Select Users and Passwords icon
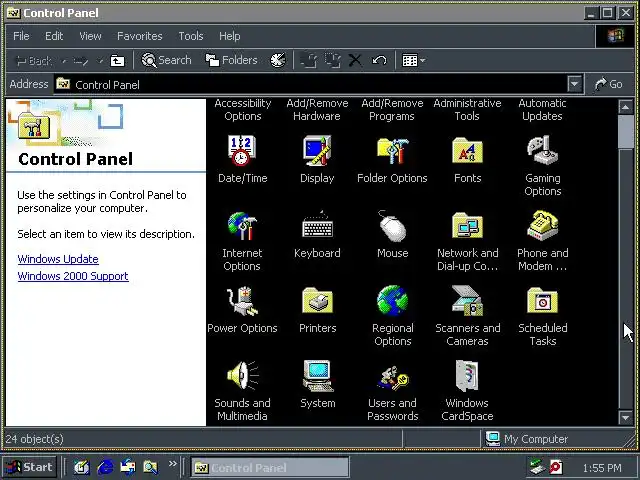Viewport: 640px width, 480px height. pos(392,377)
